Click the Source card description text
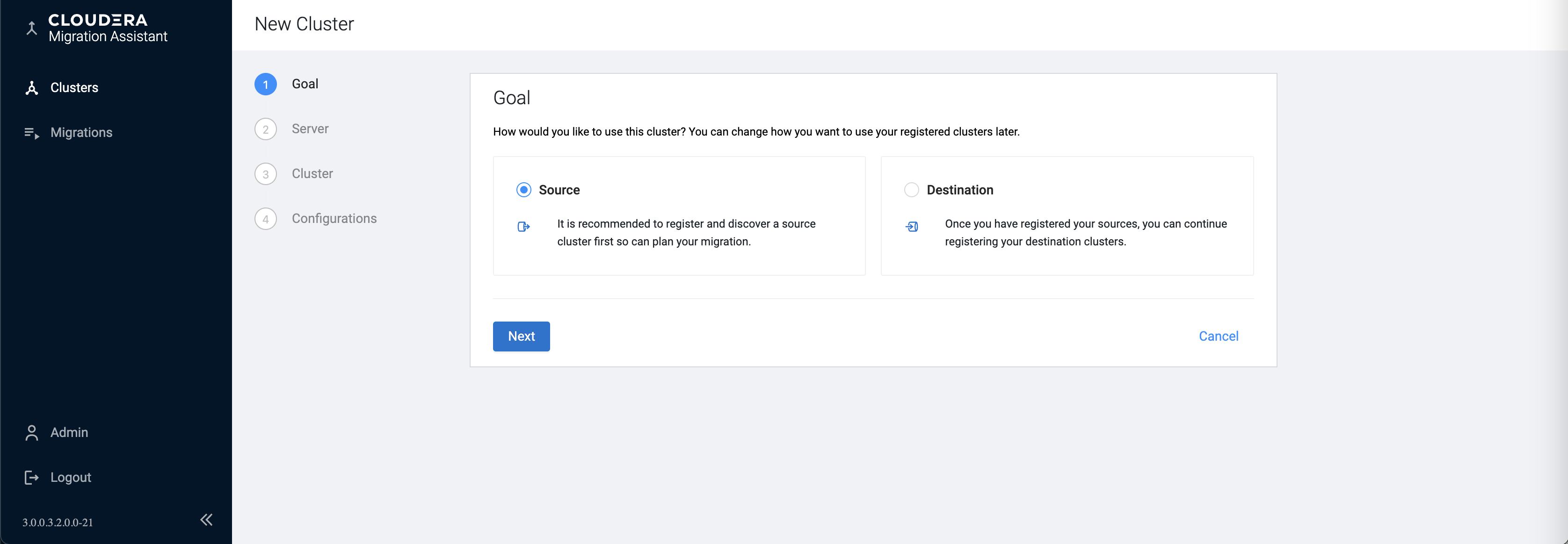 (x=686, y=233)
